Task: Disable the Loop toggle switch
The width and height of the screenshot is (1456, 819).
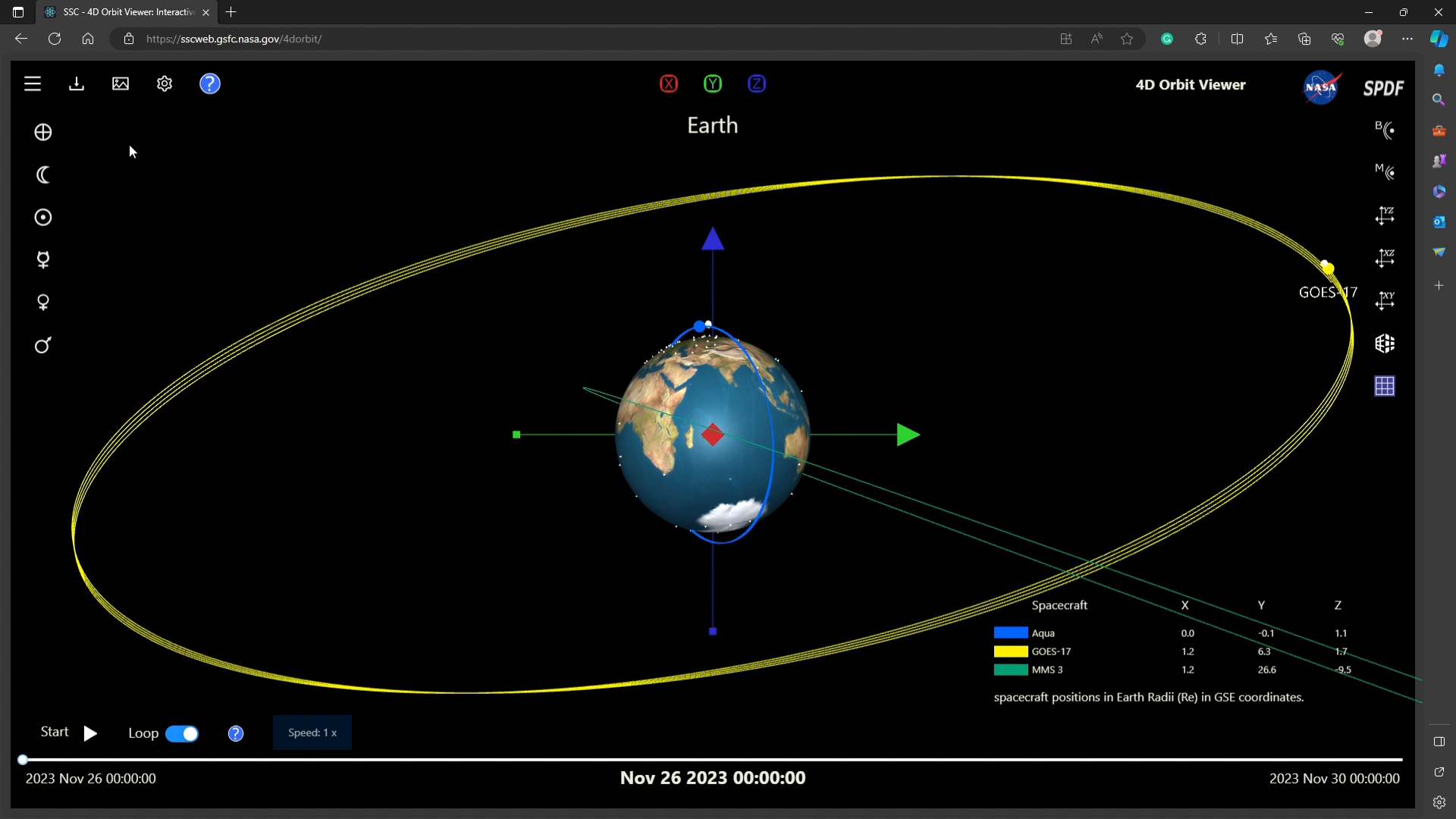Action: click(x=182, y=734)
